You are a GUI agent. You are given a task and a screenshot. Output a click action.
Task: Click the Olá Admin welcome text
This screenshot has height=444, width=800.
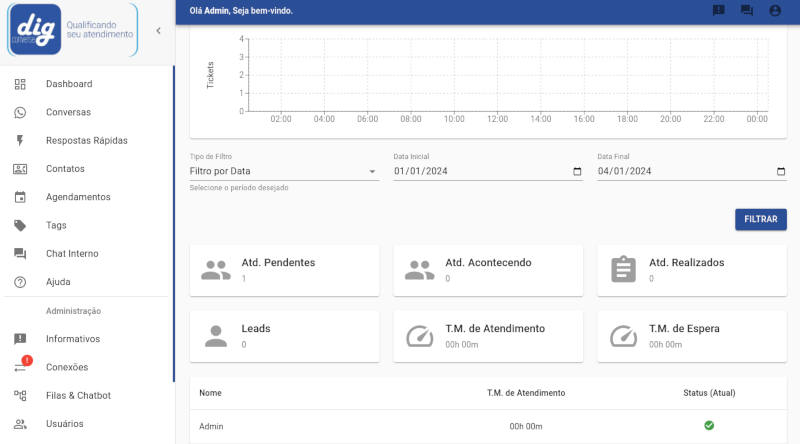click(241, 11)
